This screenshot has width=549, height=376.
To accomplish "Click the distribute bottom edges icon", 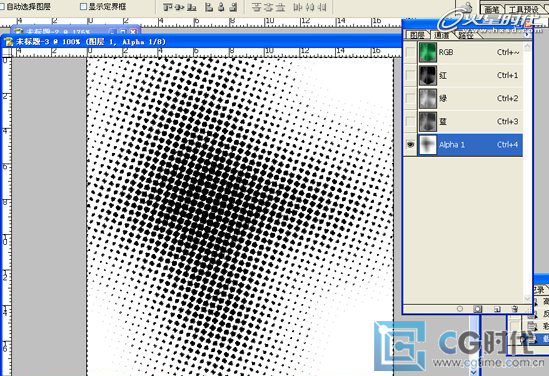I will [x=280, y=7].
